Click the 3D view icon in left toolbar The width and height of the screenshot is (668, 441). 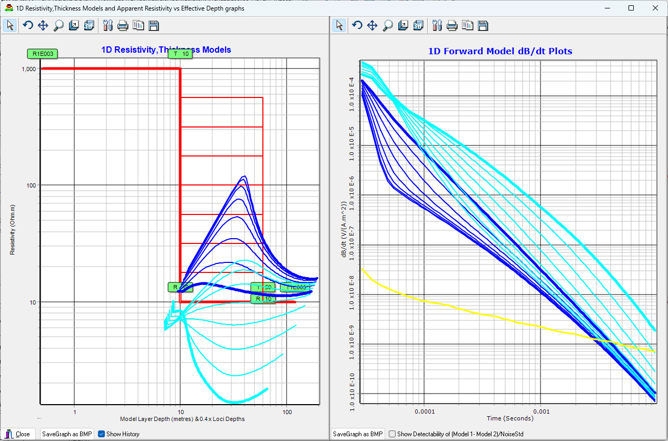click(89, 26)
